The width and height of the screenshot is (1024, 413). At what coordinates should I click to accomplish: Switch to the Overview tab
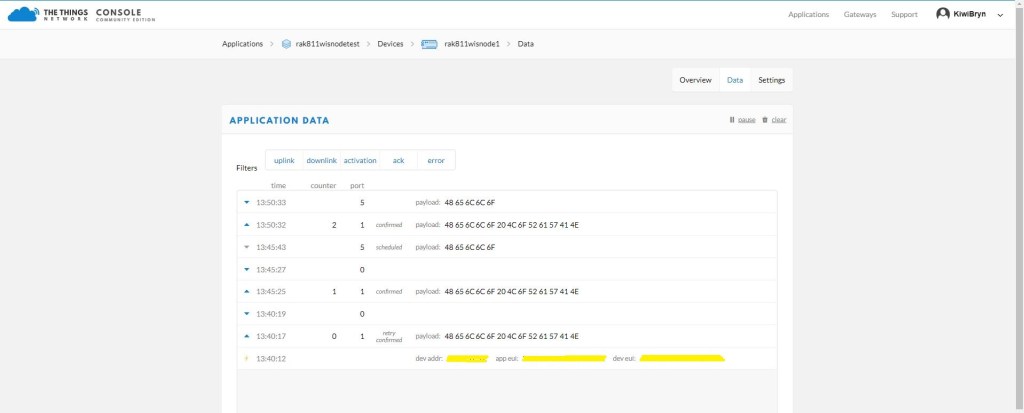(695, 80)
